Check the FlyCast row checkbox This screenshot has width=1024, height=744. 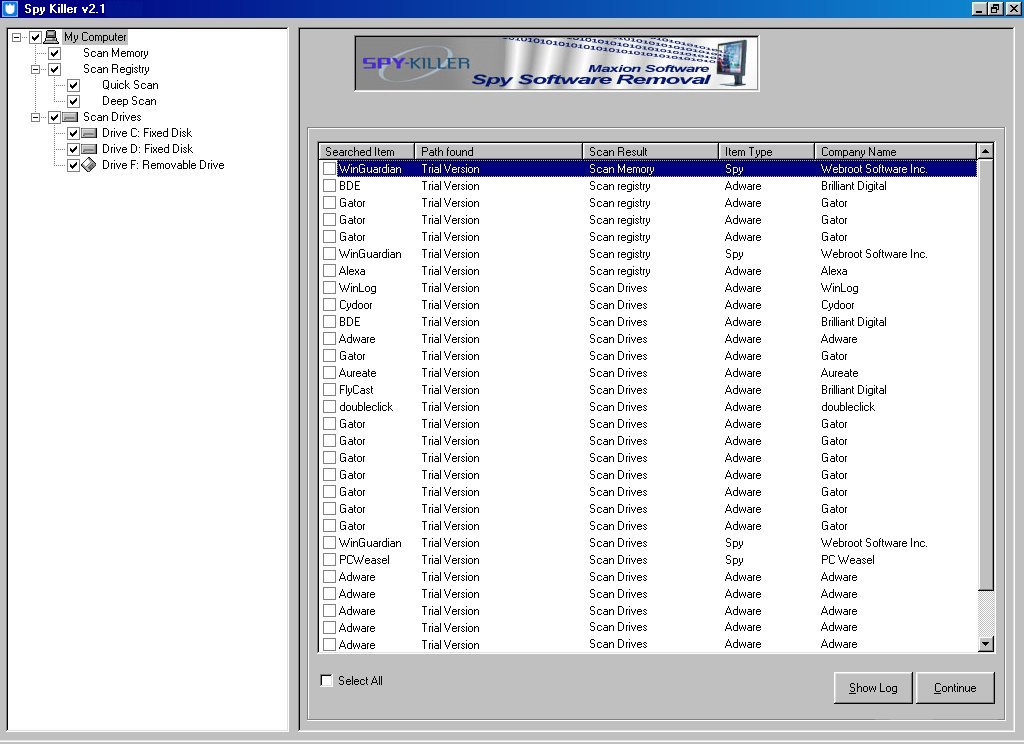click(x=329, y=389)
